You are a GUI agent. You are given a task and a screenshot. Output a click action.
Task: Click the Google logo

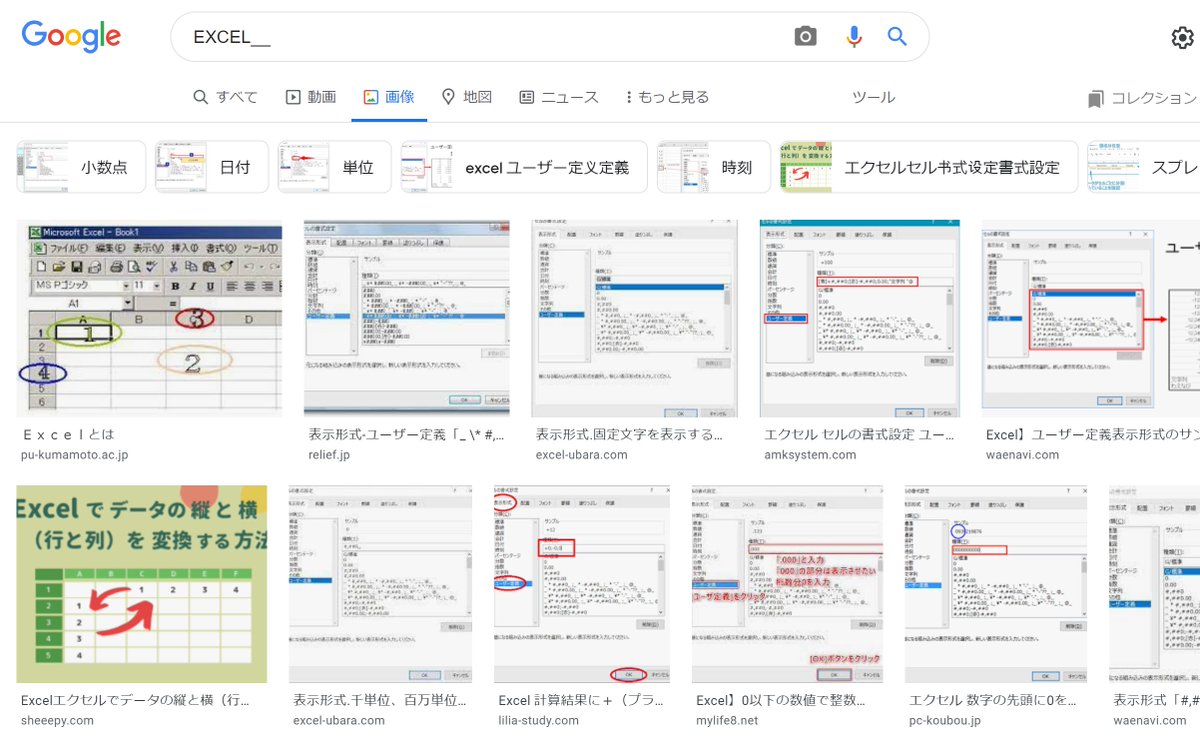71,37
